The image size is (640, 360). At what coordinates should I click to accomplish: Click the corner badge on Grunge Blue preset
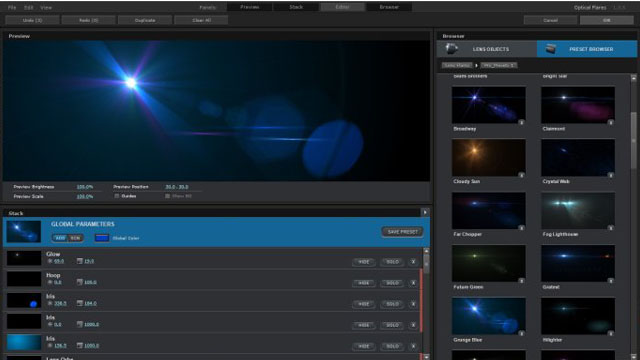pos(521,333)
